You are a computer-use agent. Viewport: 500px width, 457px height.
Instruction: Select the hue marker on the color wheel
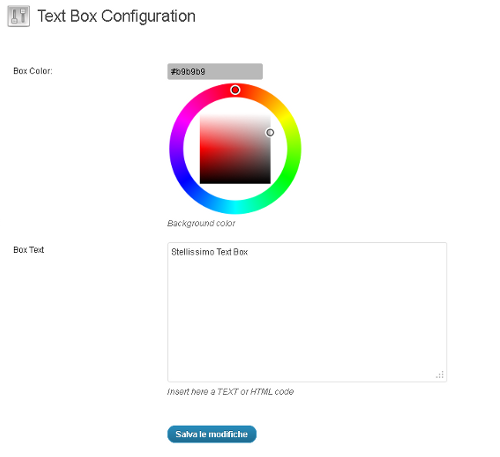click(235, 90)
